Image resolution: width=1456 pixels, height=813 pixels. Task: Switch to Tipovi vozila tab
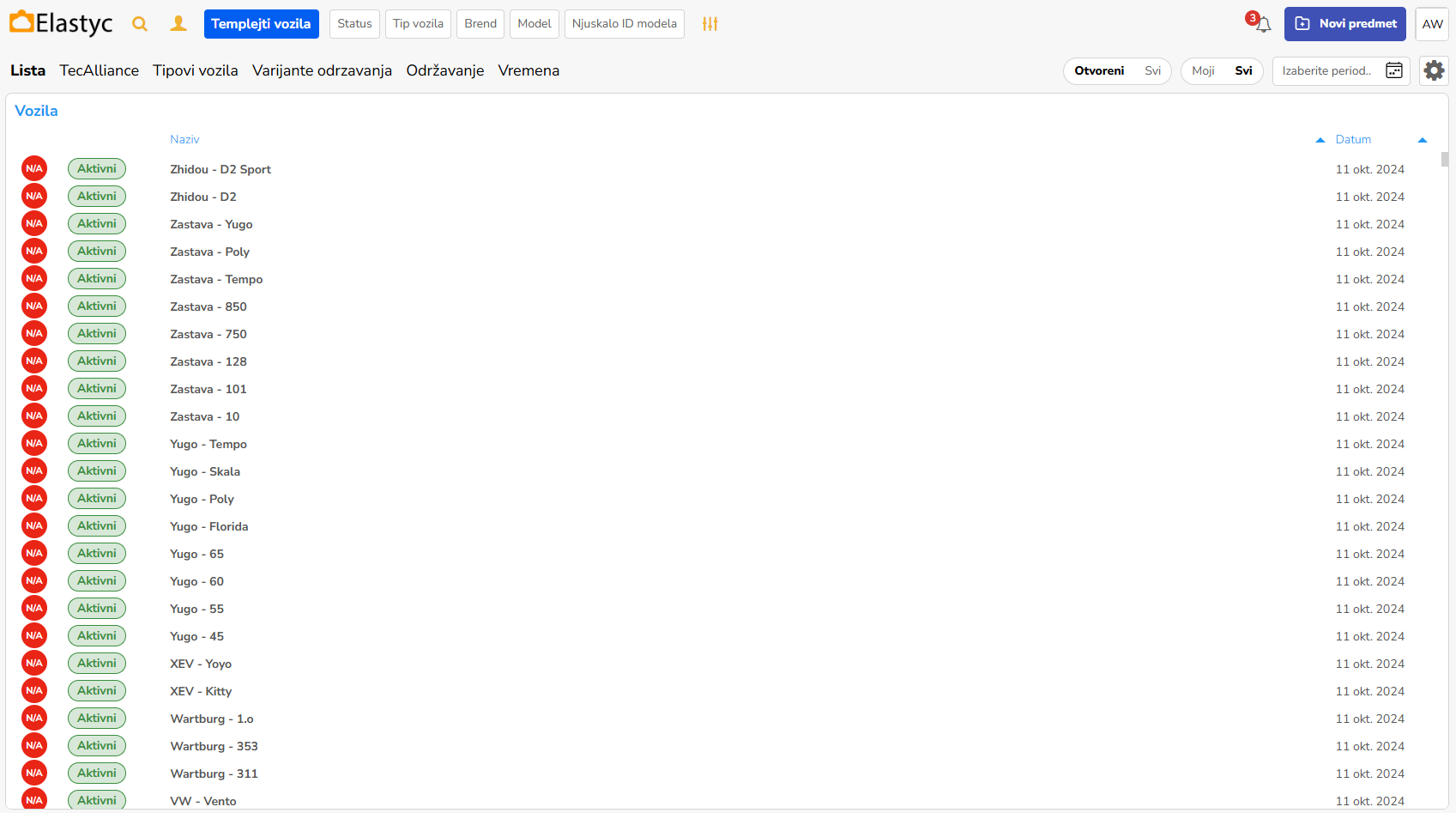[196, 70]
